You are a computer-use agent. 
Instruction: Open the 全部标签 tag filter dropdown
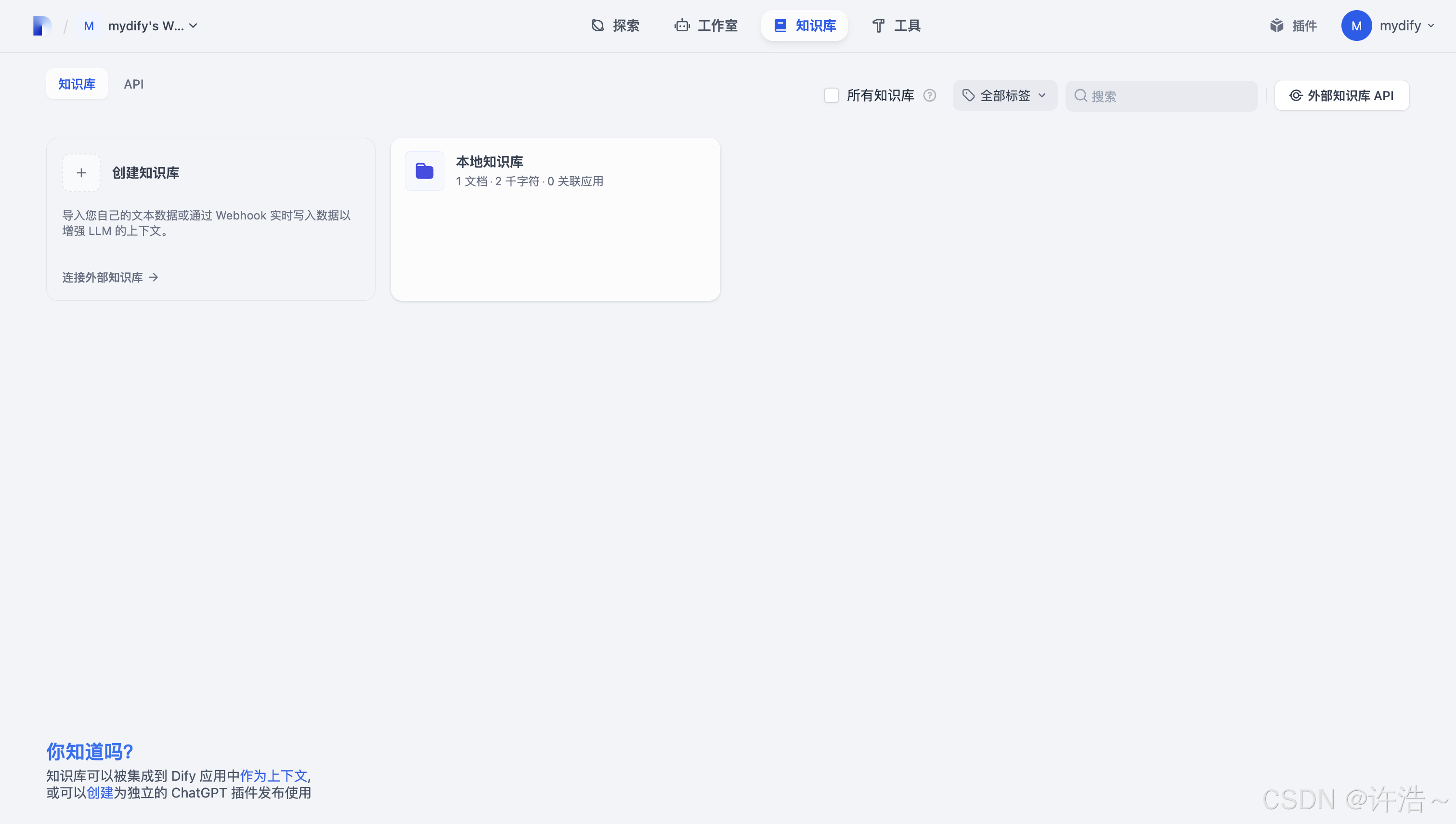(x=1005, y=96)
